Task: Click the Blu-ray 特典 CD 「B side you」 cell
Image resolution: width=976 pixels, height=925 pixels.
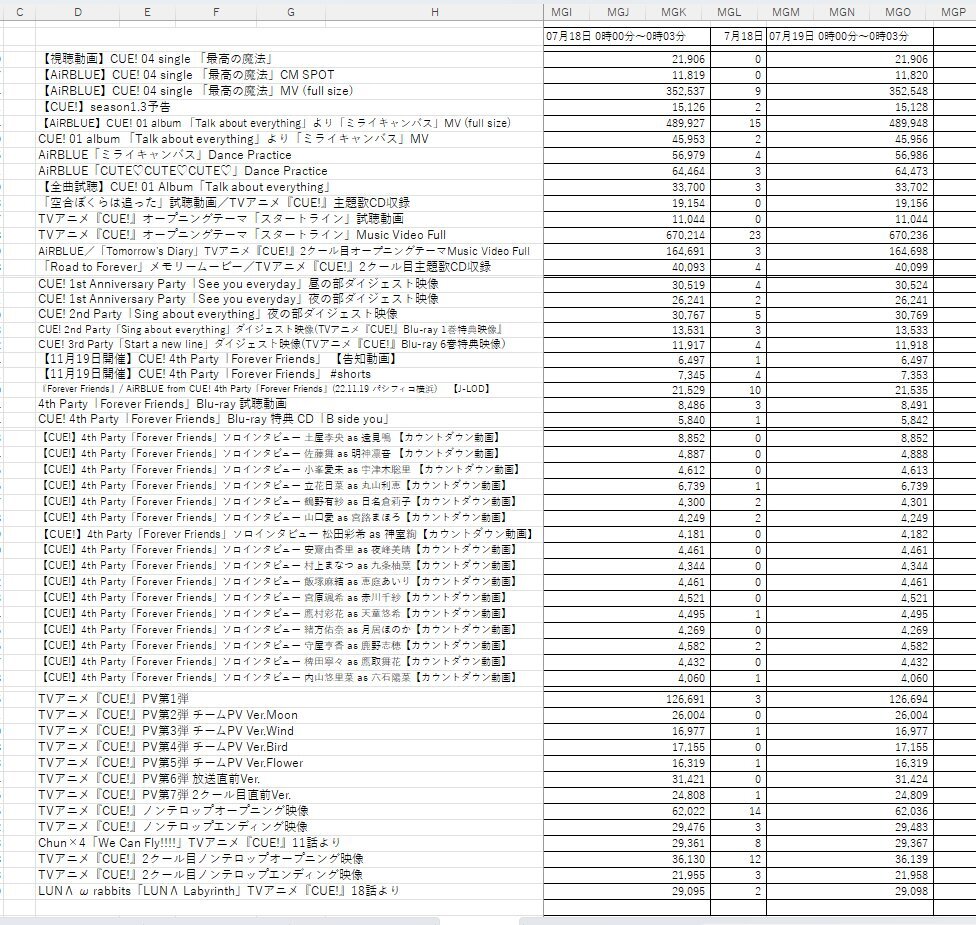Action: tap(214, 419)
